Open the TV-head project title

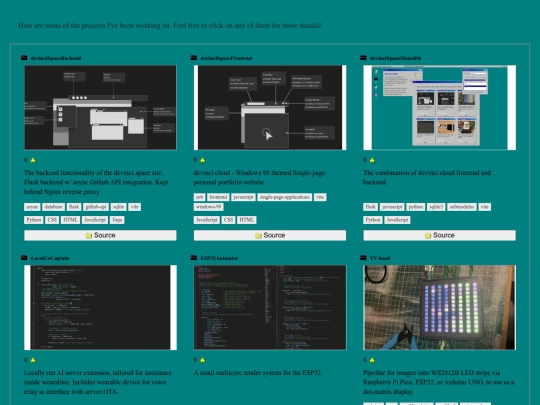click(x=380, y=258)
